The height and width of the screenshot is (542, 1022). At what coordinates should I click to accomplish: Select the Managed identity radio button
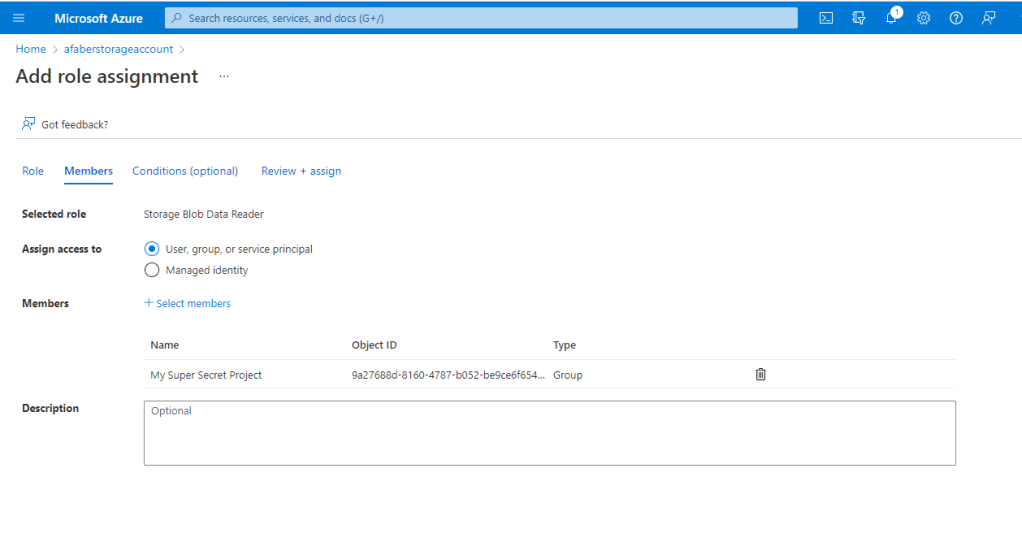(x=152, y=270)
